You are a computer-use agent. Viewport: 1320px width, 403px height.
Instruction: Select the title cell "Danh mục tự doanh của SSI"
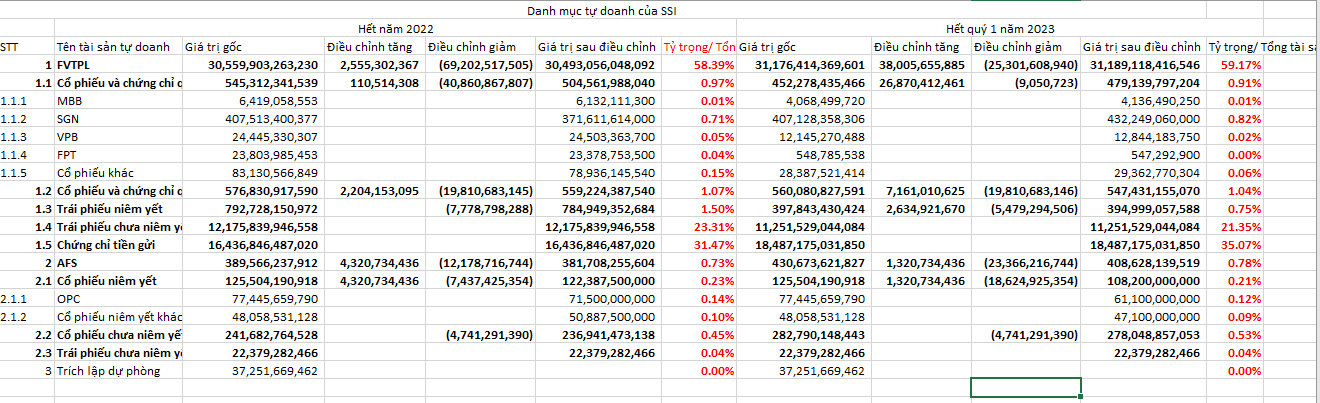pos(603,10)
